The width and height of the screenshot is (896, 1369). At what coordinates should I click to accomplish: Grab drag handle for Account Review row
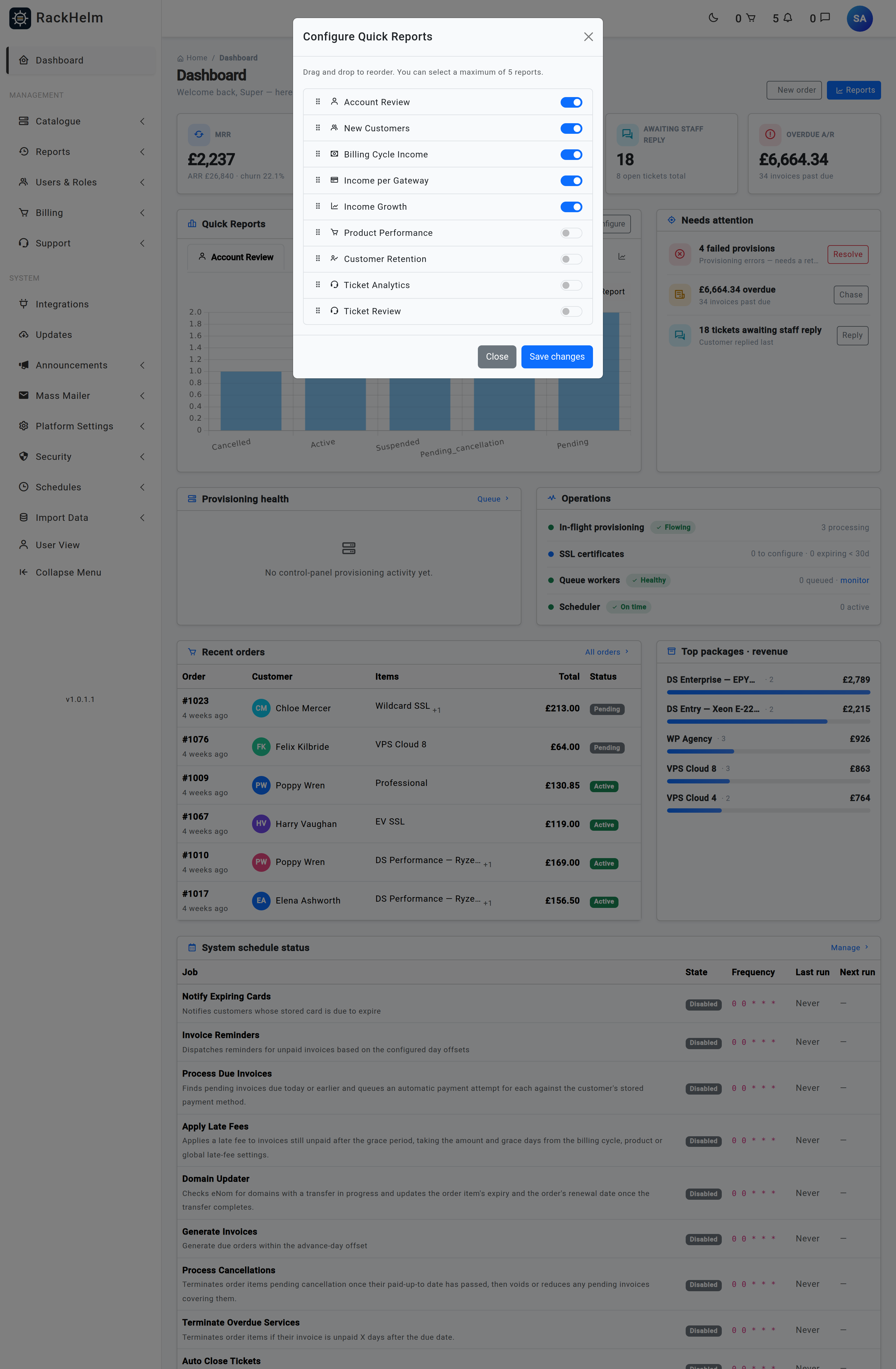318,102
